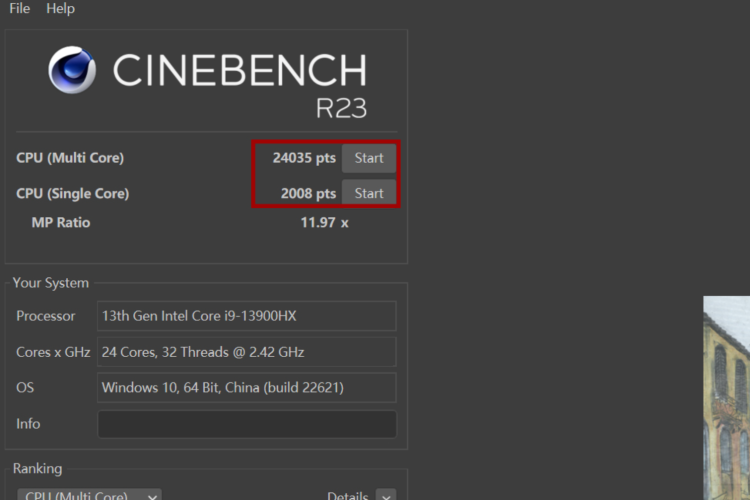Click the CPU (Multi Core) label
This screenshot has height=500, width=750.
click(x=70, y=158)
